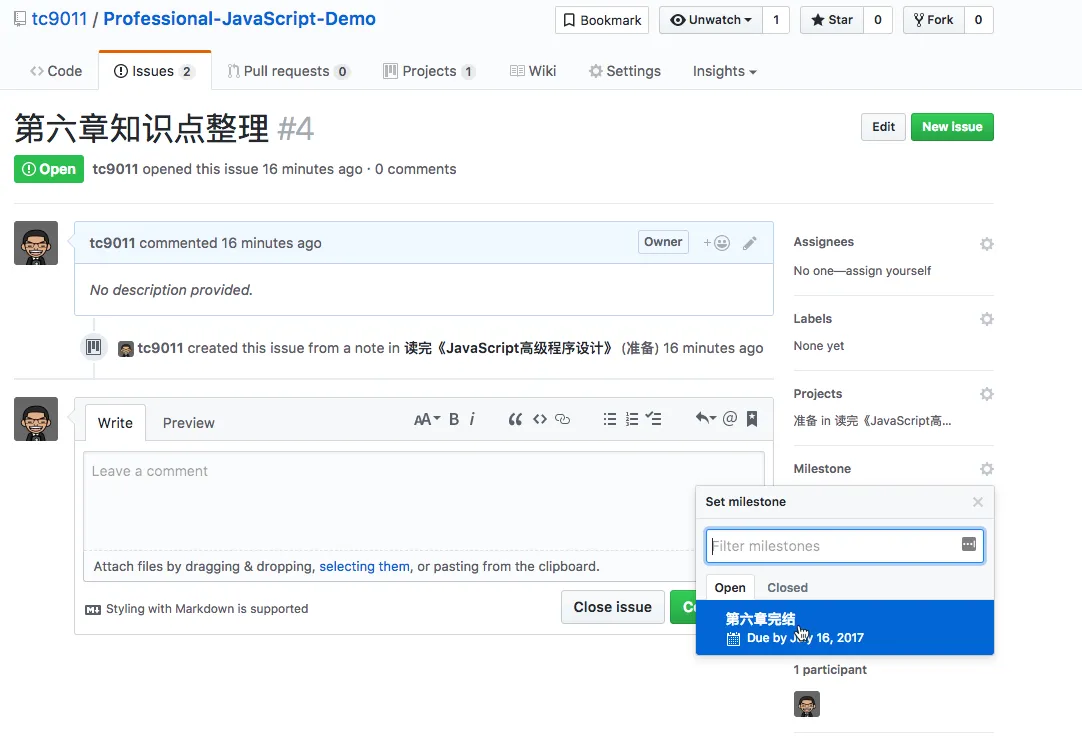1082x741 pixels.
Task: Mention a user with the @ icon
Action: click(730, 420)
